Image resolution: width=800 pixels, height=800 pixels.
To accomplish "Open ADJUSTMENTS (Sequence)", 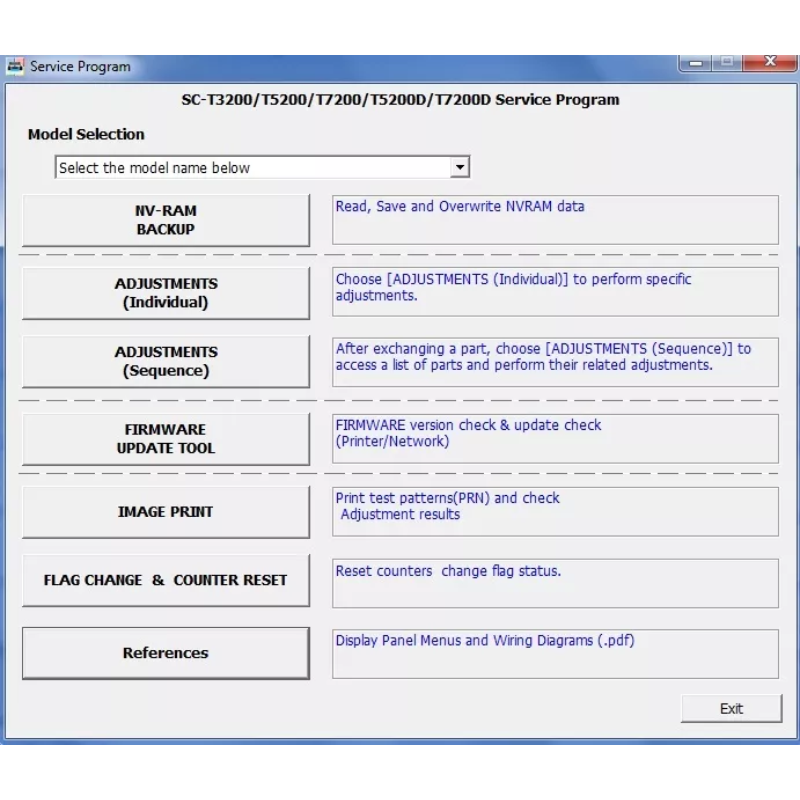I will click(166, 361).
